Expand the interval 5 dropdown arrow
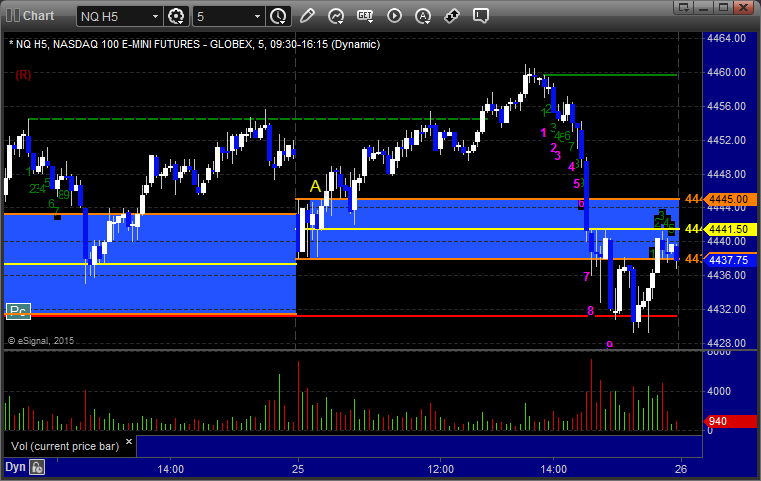This screenshot has height=481, width=761. click(x=257, y=17)
